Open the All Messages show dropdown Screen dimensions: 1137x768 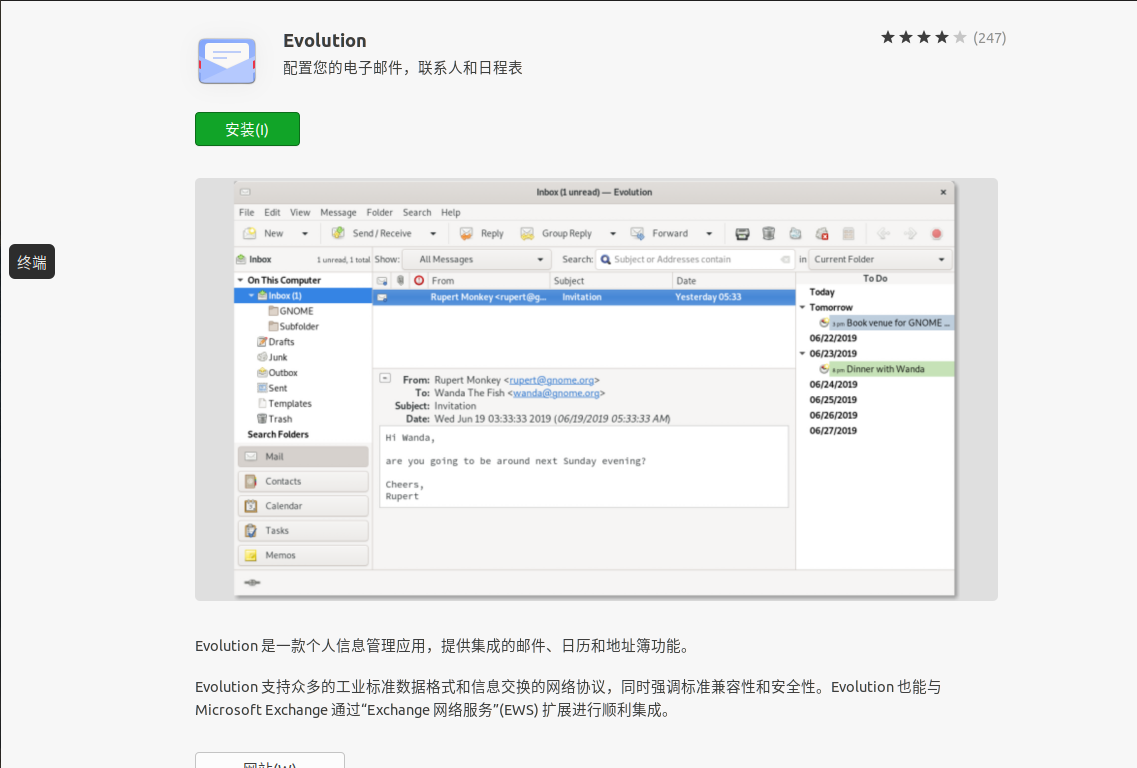tap(478, 260)
